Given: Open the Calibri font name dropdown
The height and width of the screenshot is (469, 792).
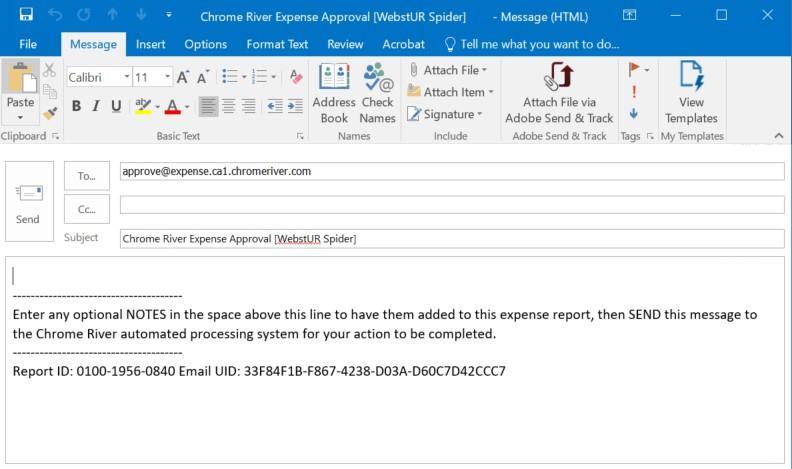Looking at the screenshot, I should [x=127, y=77].
